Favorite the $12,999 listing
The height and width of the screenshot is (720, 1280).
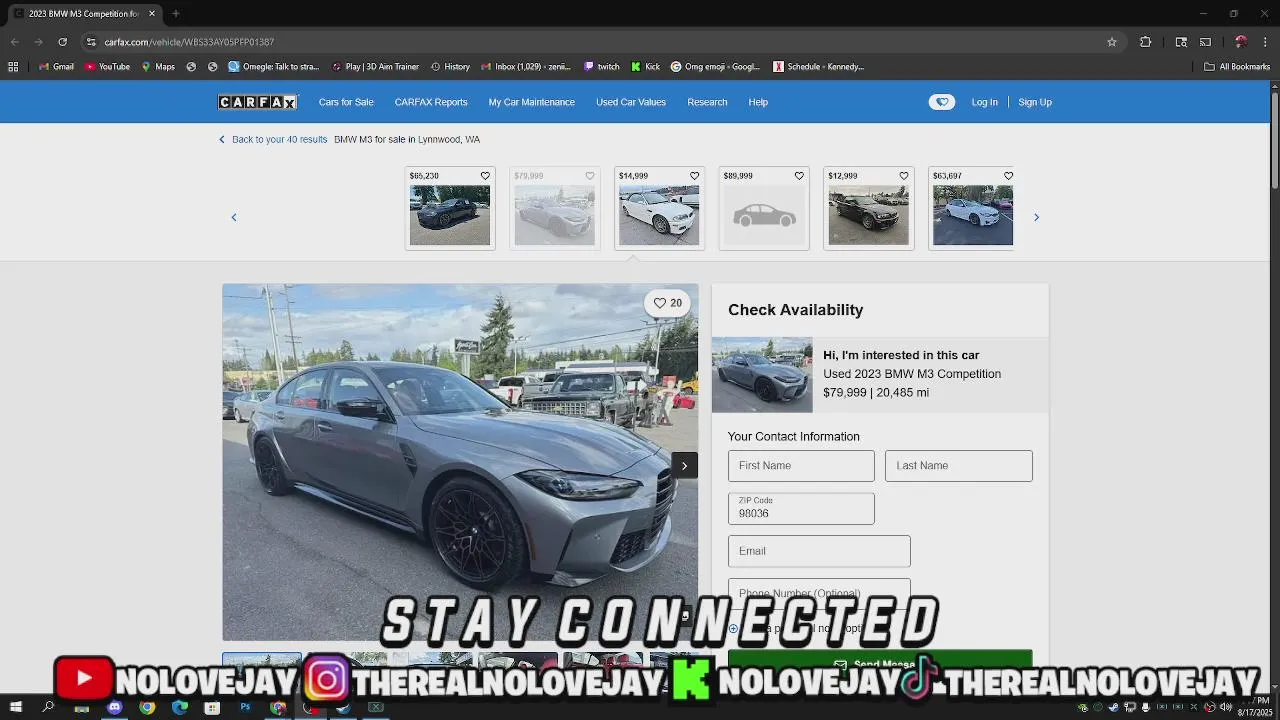[x=904, y=176]
